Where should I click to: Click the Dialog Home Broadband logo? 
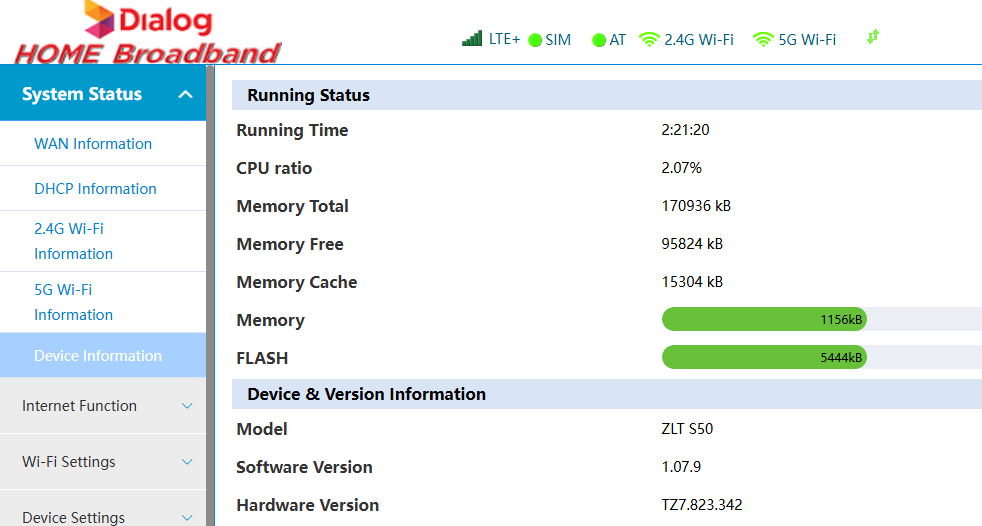tap(148, 33)
